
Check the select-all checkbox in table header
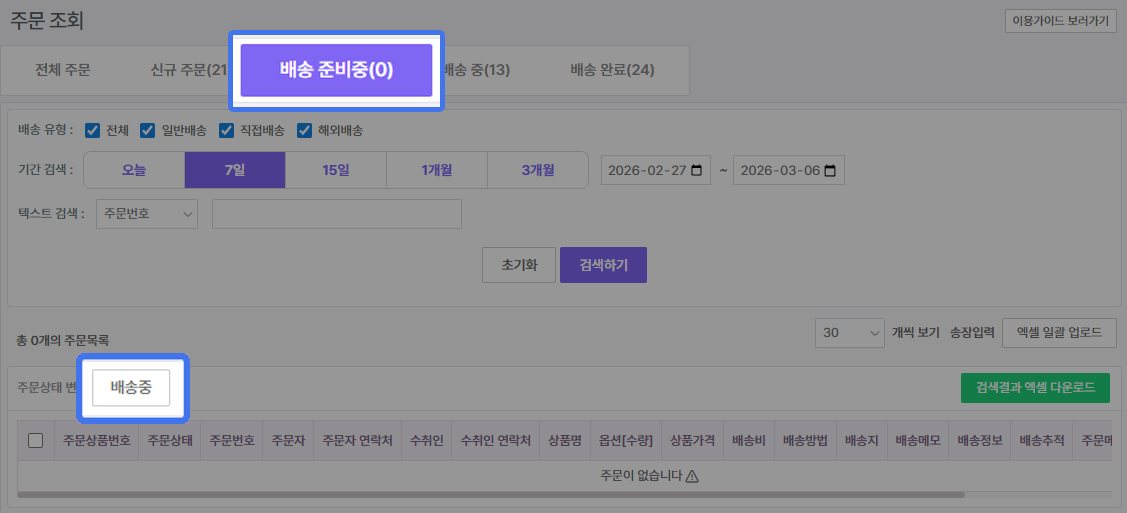(x=35, y=440)
